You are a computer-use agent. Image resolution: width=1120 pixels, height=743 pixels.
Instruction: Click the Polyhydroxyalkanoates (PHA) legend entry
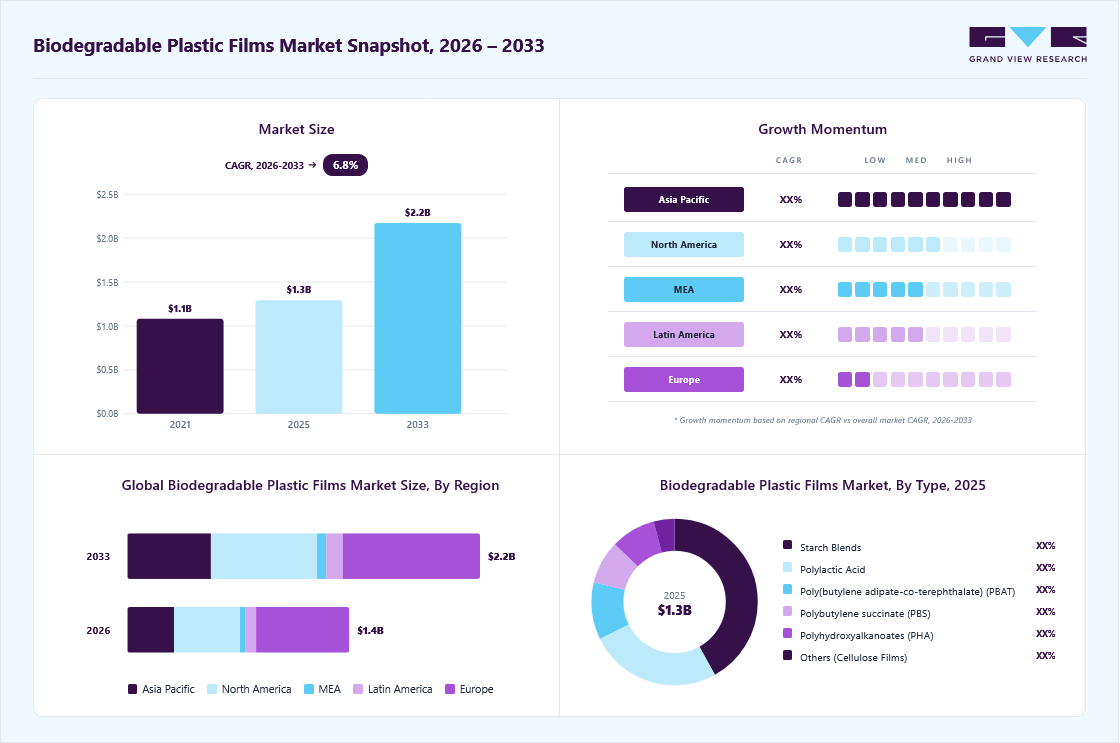(866, 636)
